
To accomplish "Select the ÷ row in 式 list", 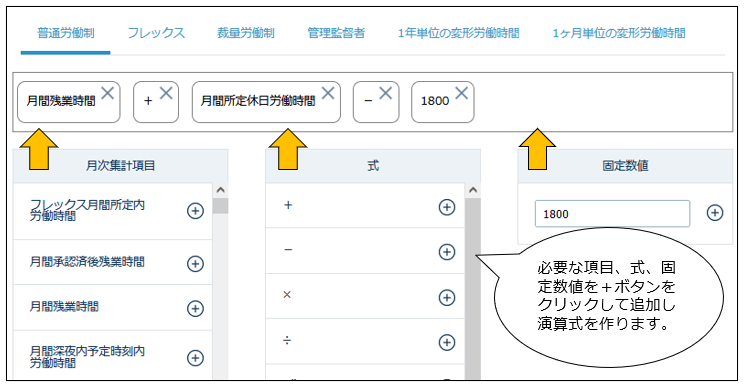I will point(365,341).
